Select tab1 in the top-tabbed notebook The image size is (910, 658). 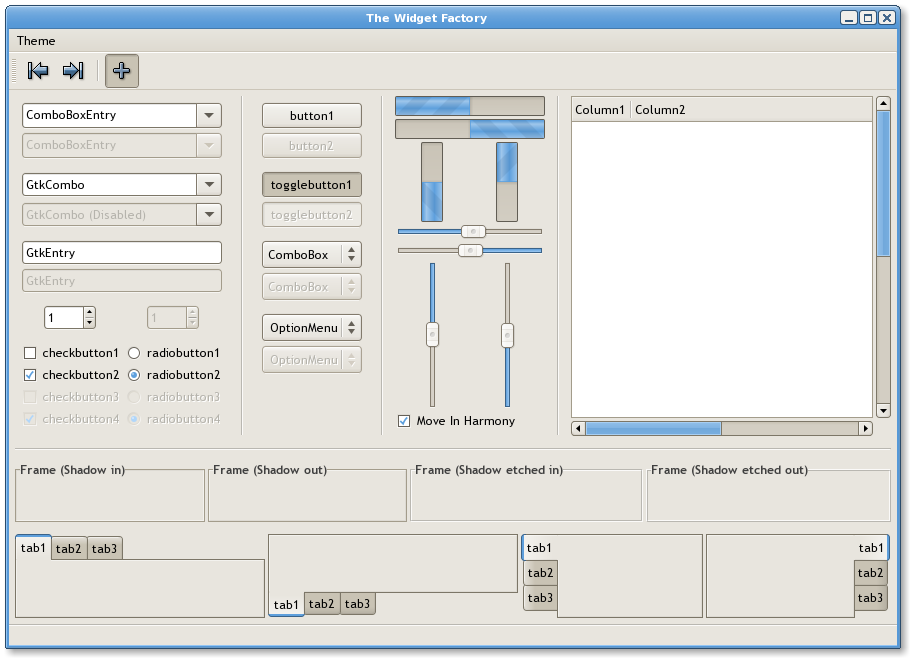(33, 548)
